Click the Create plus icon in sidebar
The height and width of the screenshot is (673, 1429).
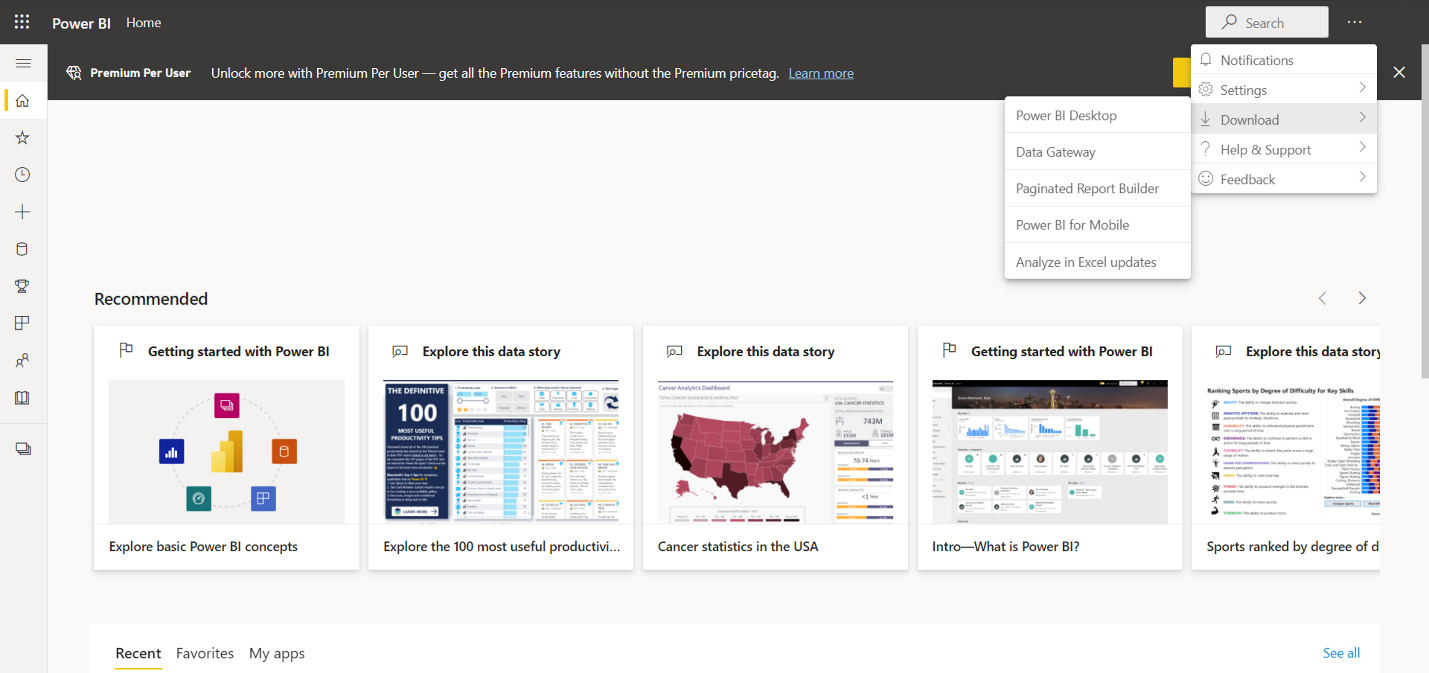23,212
